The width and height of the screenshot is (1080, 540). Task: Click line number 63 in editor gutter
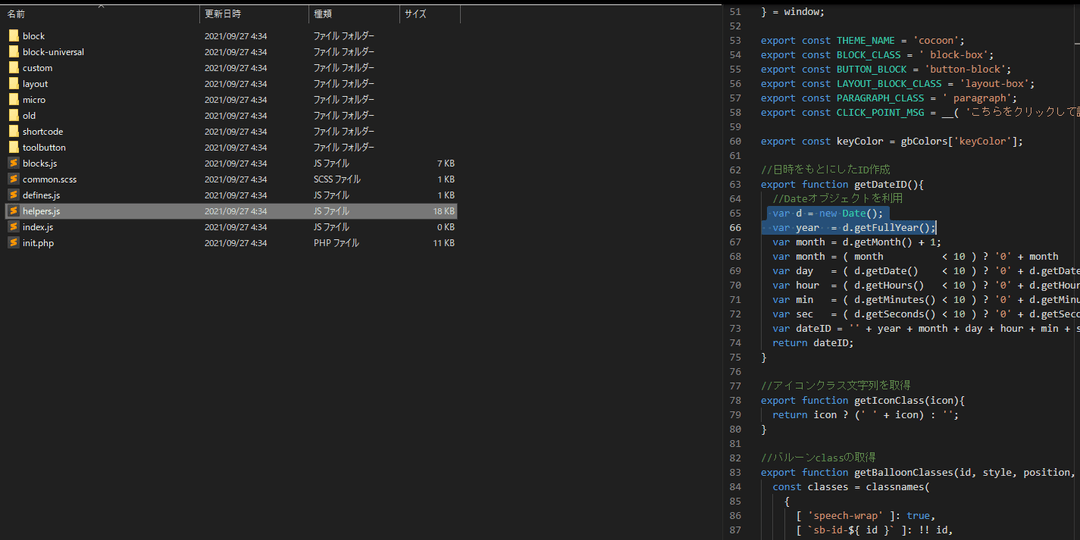735,185
